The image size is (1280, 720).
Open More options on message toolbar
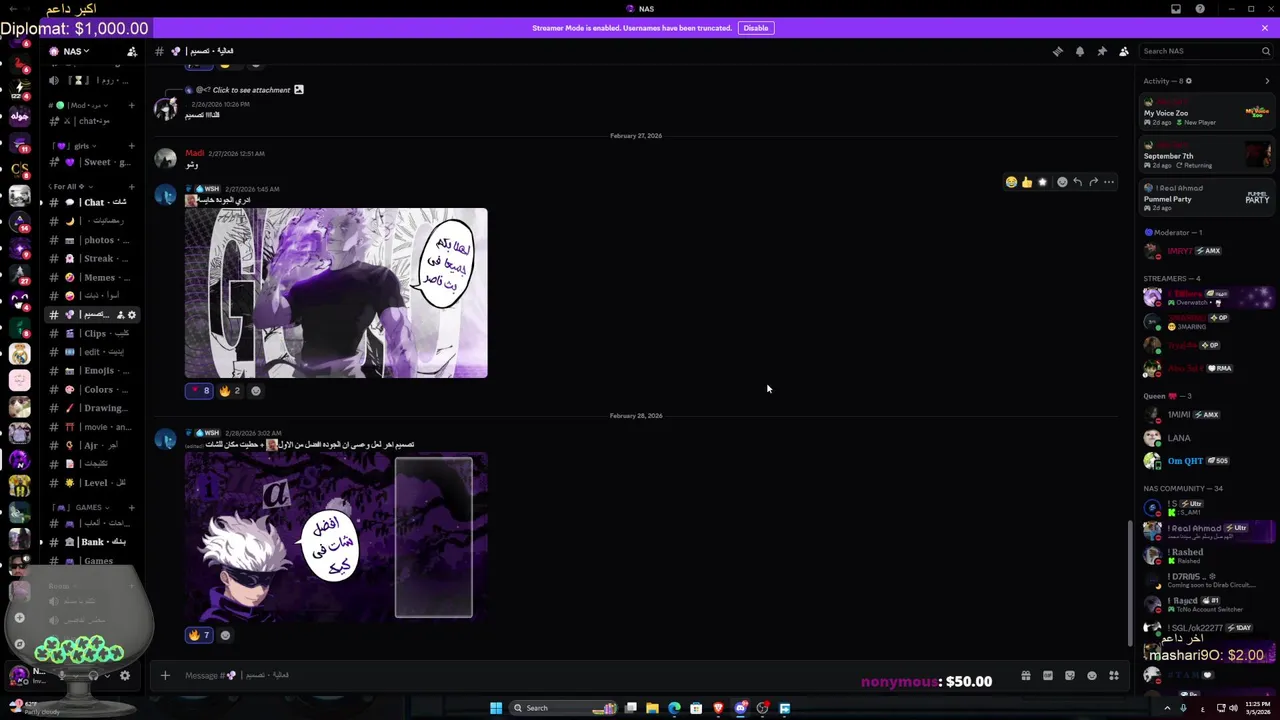tap(1109, 182)
